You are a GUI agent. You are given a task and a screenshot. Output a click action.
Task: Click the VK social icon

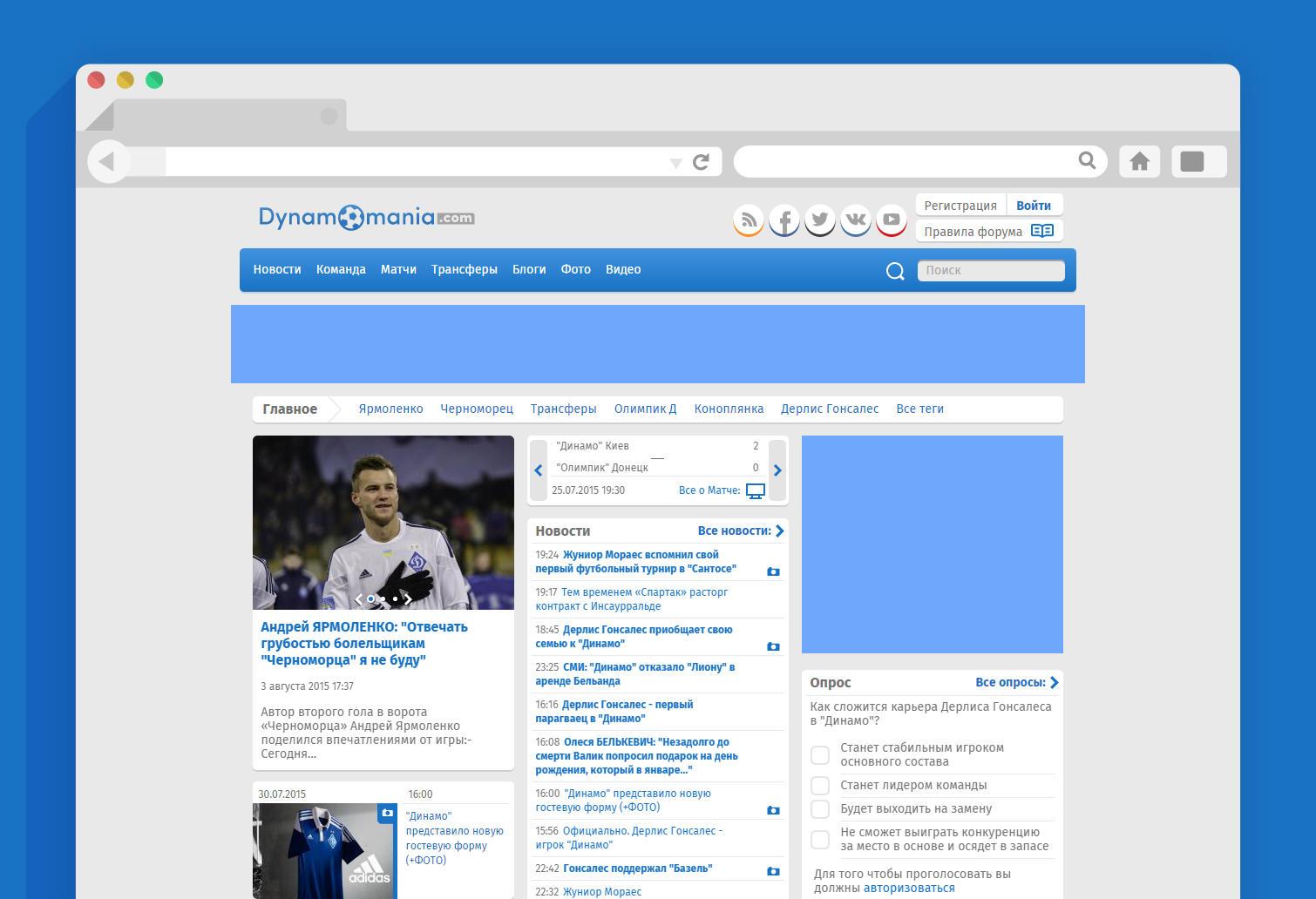(x=856, y=220)
